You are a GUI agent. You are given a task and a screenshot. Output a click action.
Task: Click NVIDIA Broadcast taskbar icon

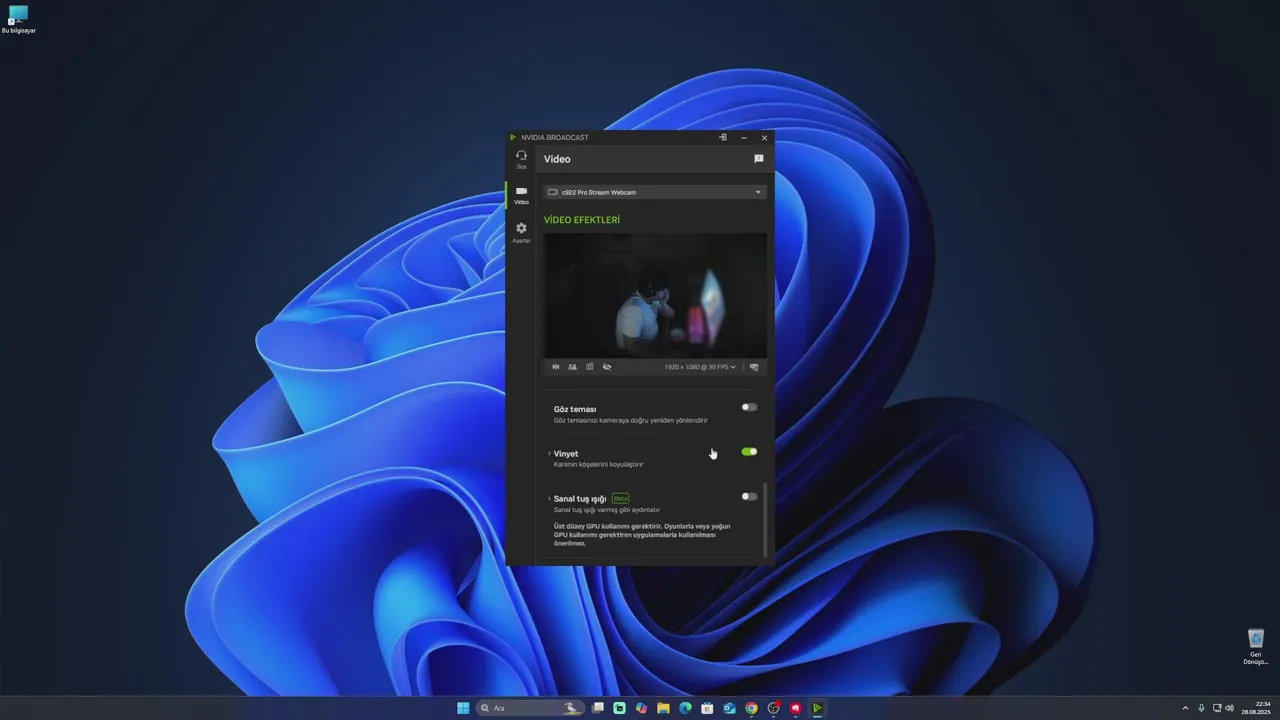pyautogui.click(x=817, y=708)
